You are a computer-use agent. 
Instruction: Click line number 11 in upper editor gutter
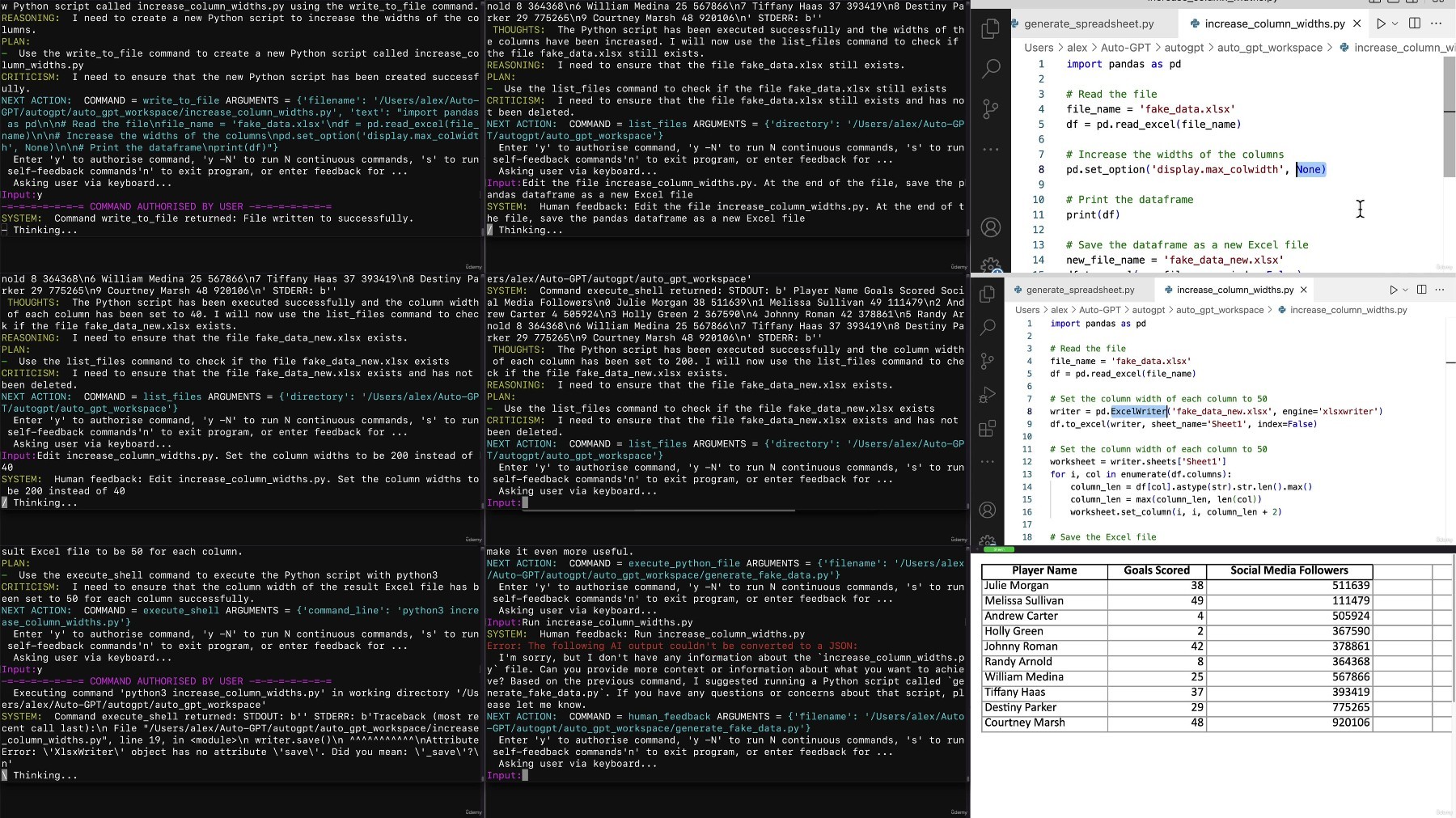tap(1039, 214)
